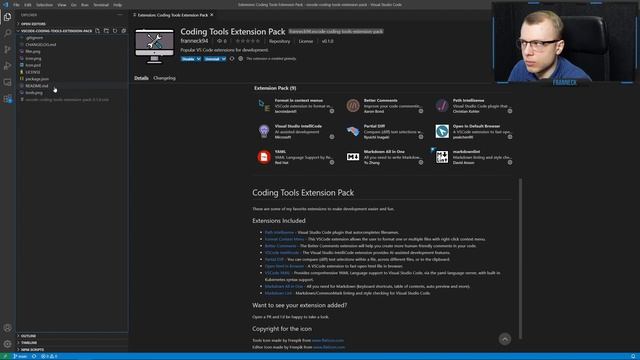Image resolution: width=640 pixels, height=360 pixels.
Task: Open the Terminal menu
Action: pos(101,5)
